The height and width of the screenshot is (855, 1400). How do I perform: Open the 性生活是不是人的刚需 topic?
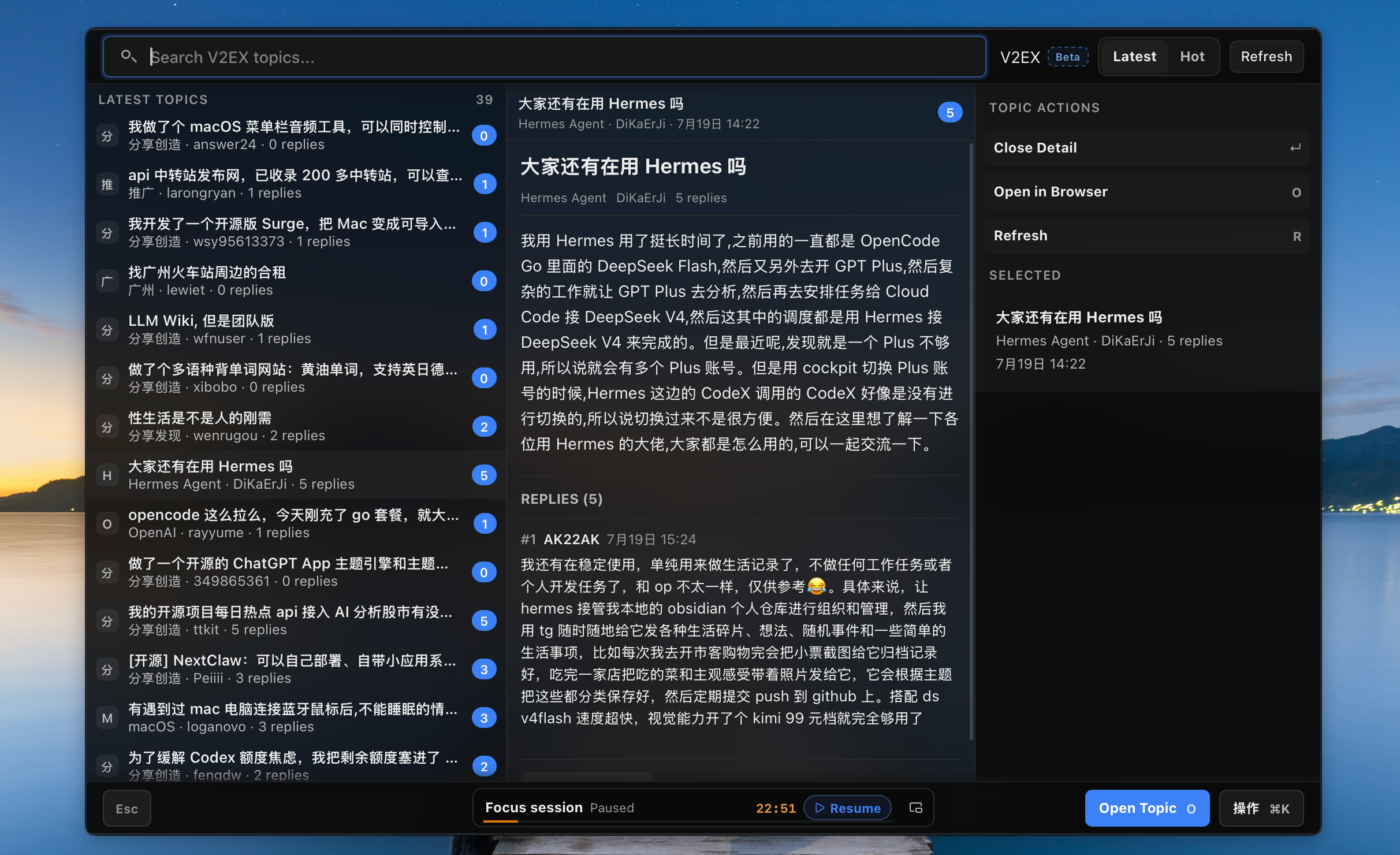pyautogui.click(x=296, y=426)
